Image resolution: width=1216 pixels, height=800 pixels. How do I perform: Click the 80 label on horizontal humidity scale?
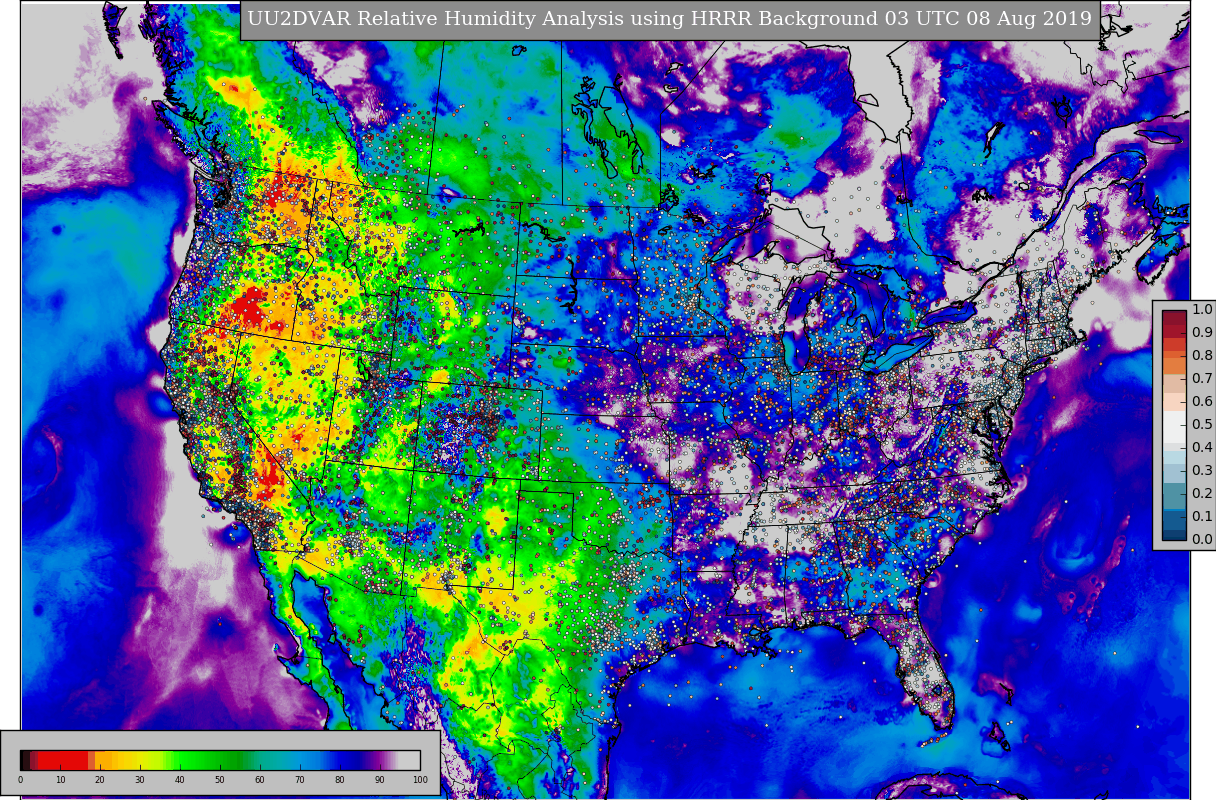(340, 780)
